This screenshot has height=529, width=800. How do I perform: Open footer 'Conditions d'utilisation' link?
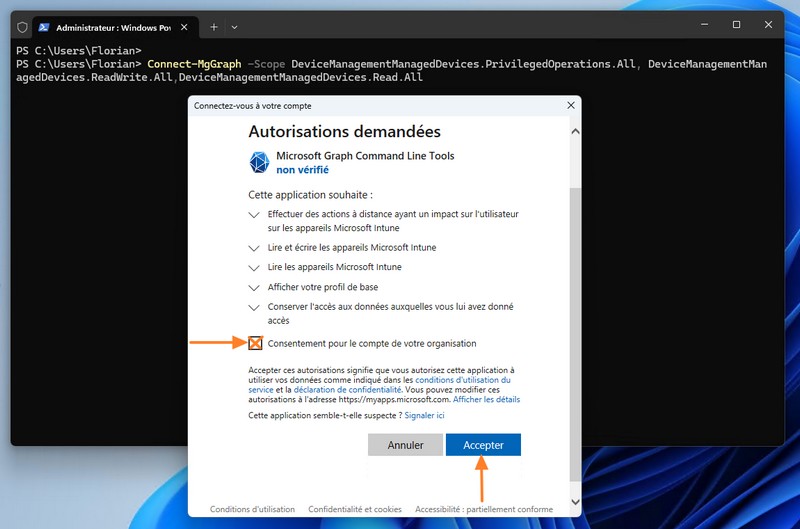pos(252,509)
